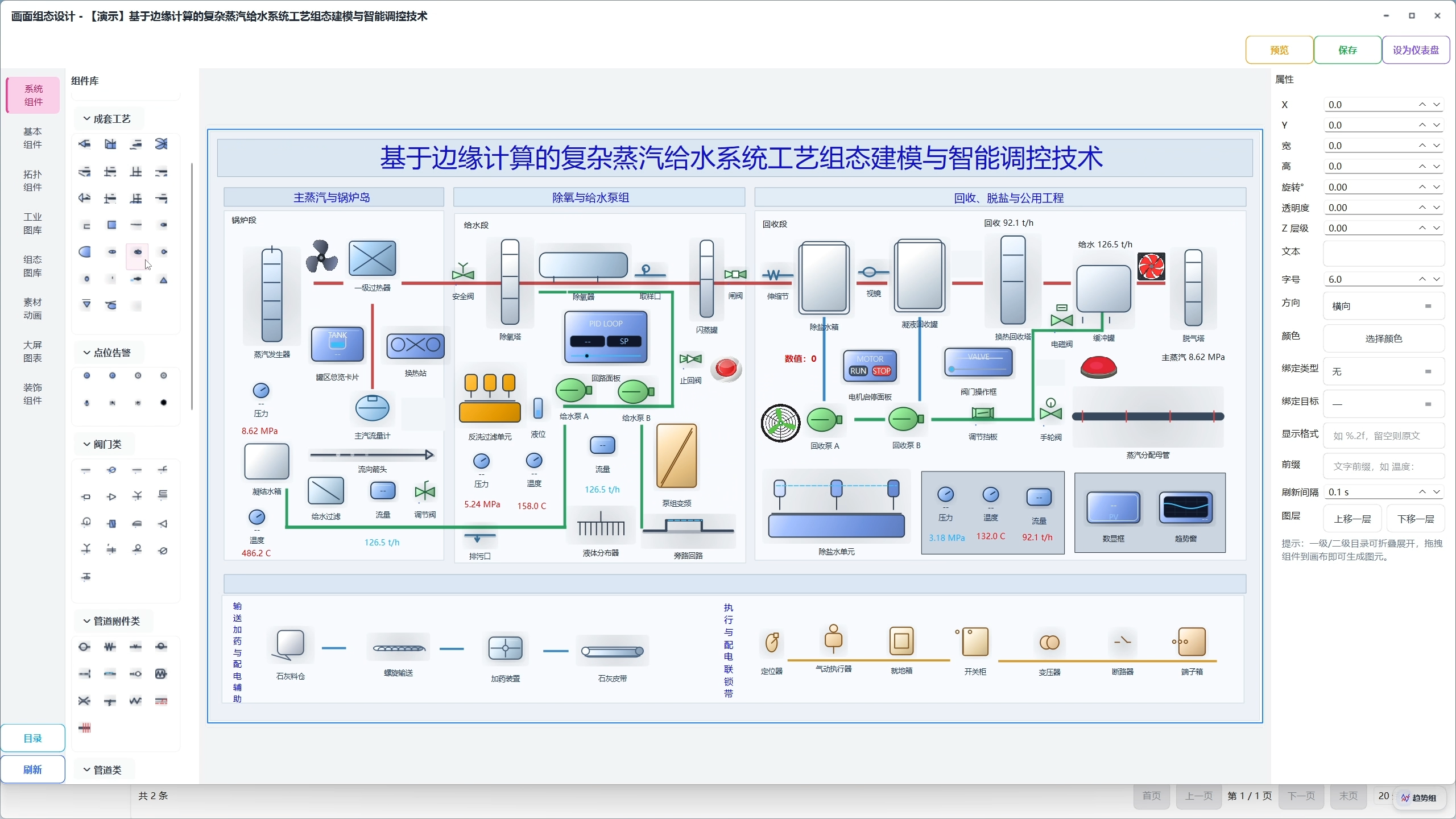The width and height of the screenshot is (1456, 819).
Task: Select the 反洗过滤单元 icon
Action: [490, 398]
